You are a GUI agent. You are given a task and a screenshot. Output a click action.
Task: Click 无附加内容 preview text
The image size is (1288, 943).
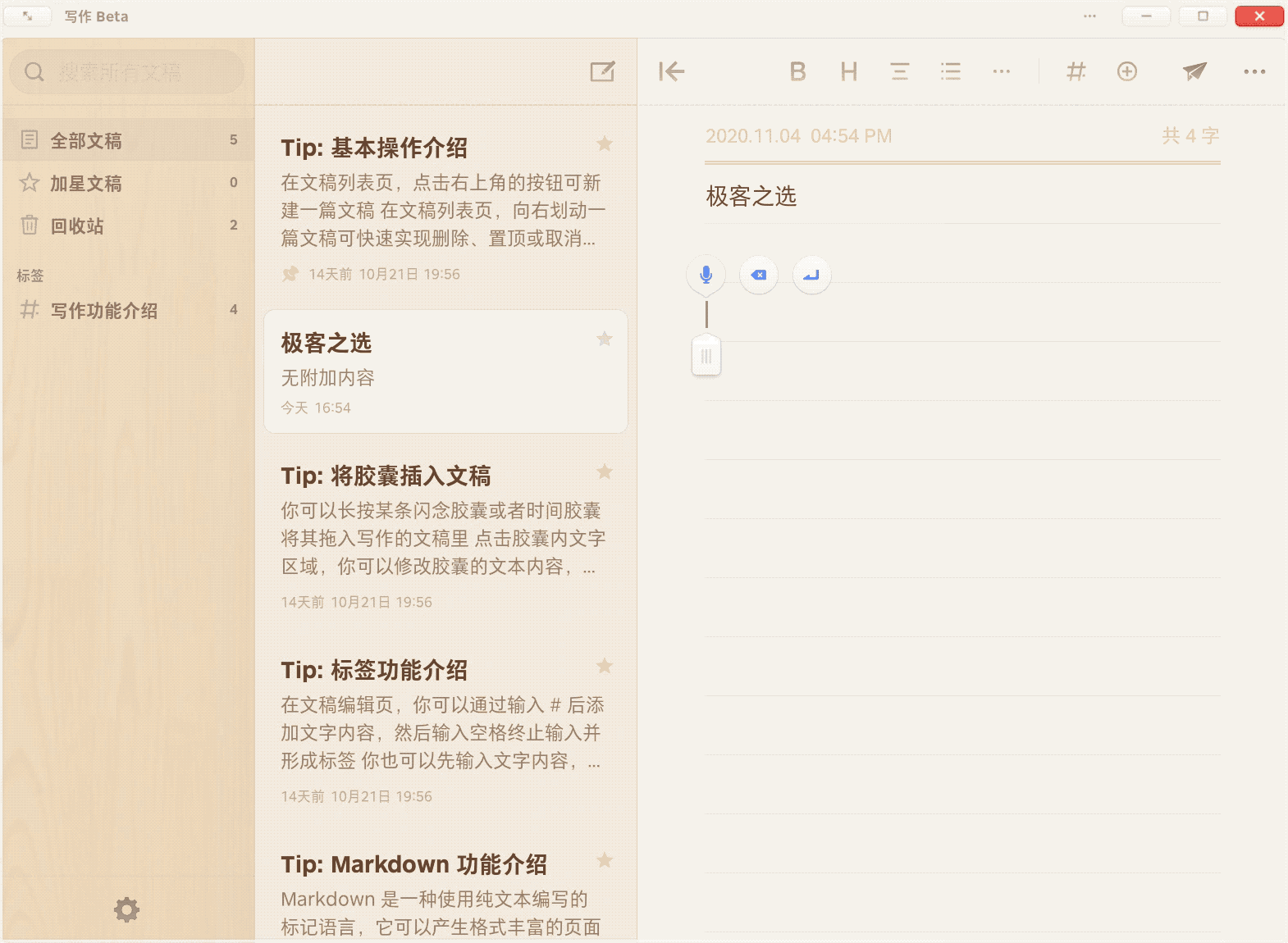pos(328,378)
